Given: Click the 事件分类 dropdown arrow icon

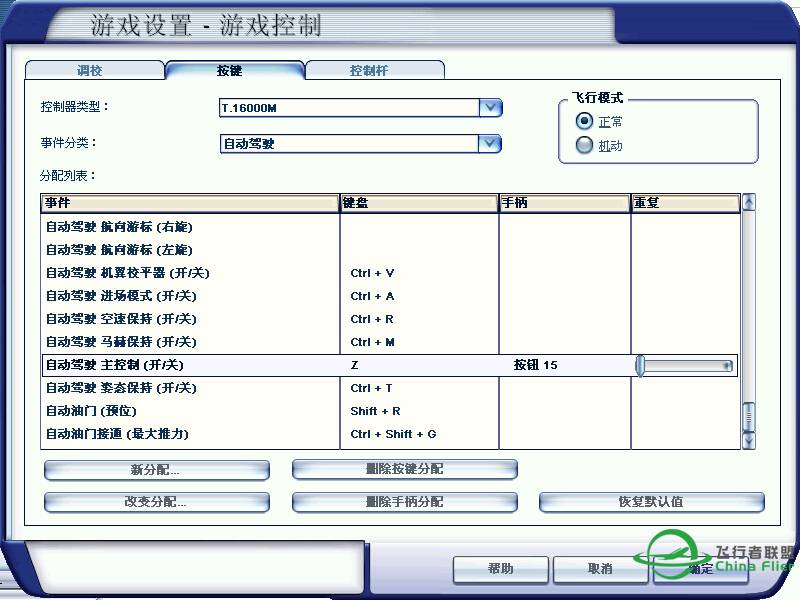Looking at the screenshot, I should [x=490, y=143].
